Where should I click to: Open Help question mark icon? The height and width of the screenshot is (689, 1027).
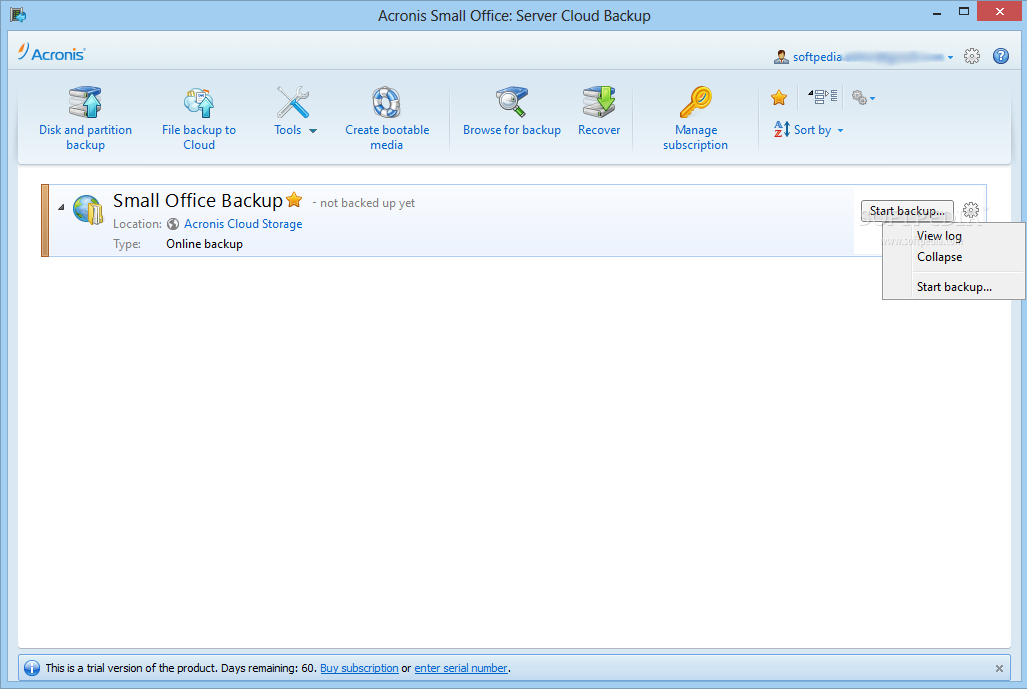pyautogui.click(x=1001, y=56)
